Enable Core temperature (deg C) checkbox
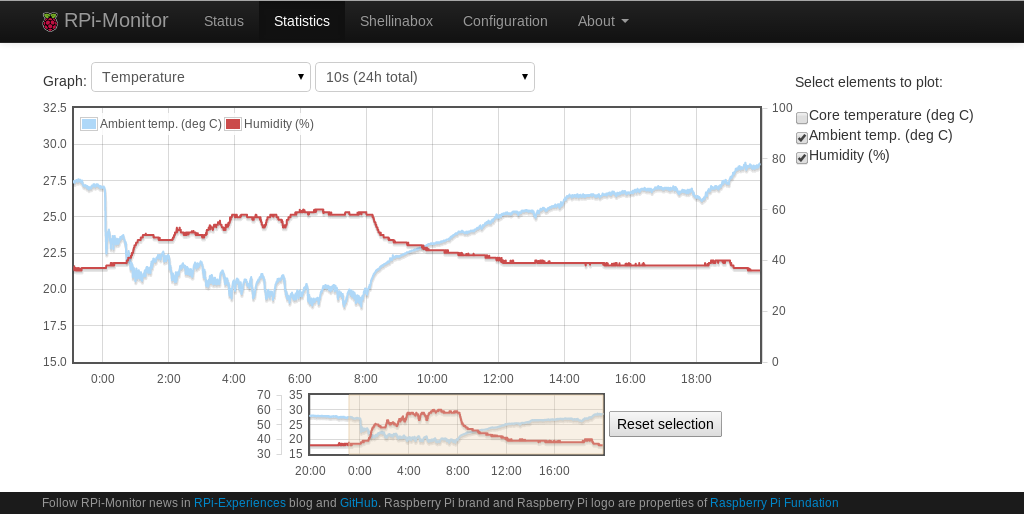This screenshot has width=1024, height=514. click(x=802, y=118)
